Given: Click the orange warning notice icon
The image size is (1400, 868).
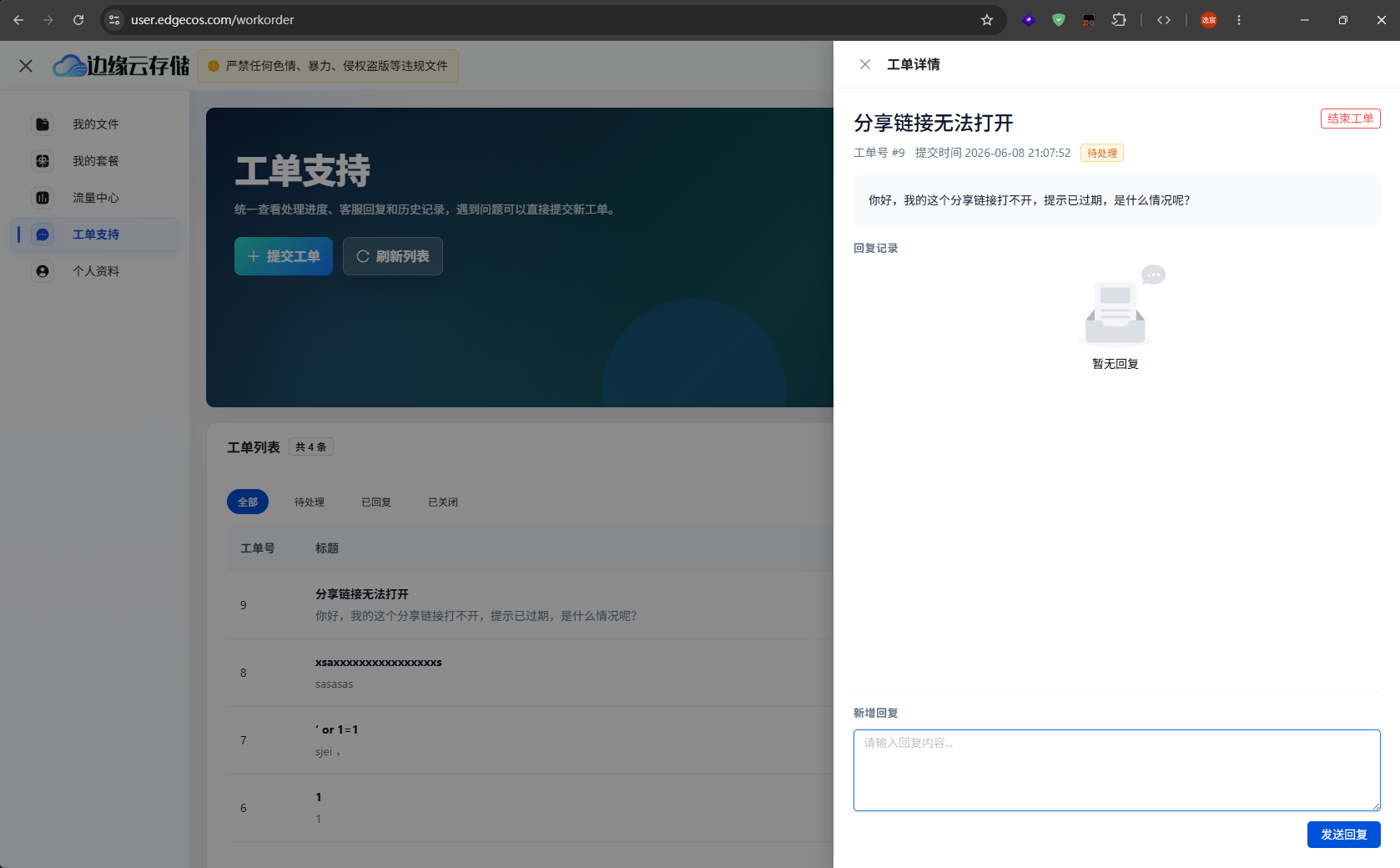Looking at the screenshot, I should pos(214,66).
